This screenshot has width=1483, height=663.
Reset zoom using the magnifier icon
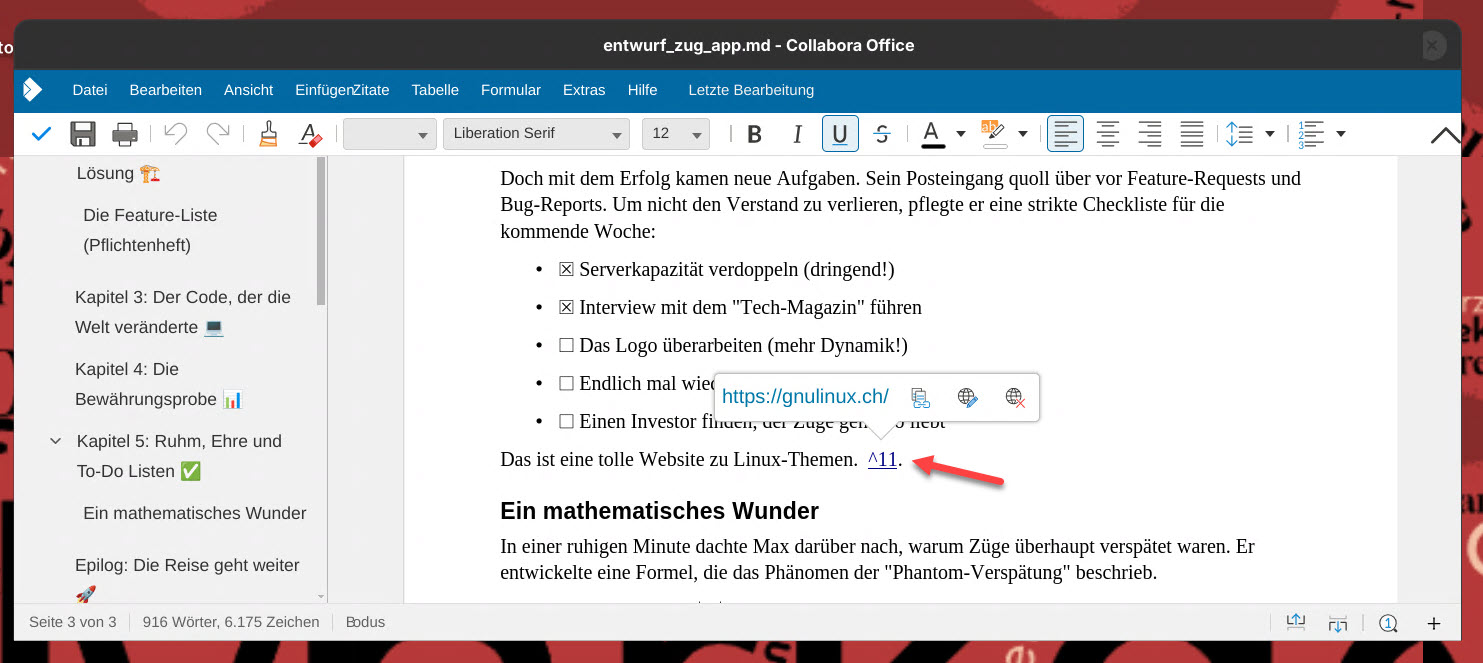click(x=1387, y=623)
